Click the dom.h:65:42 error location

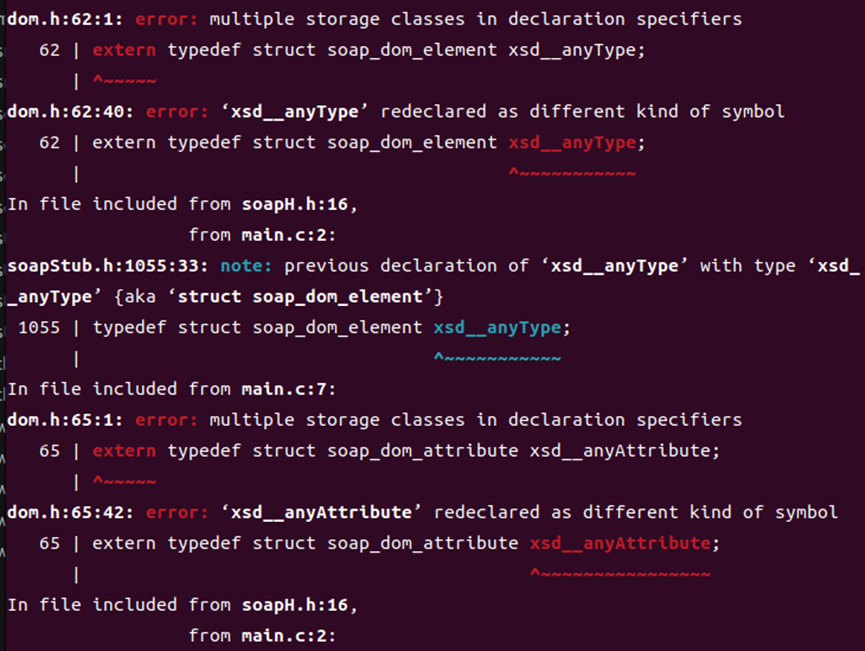70,513
